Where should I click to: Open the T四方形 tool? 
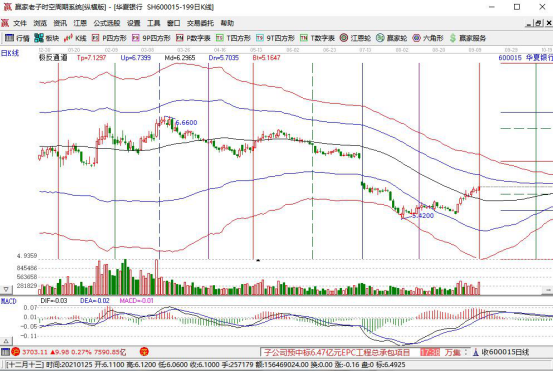coord(233,38)
